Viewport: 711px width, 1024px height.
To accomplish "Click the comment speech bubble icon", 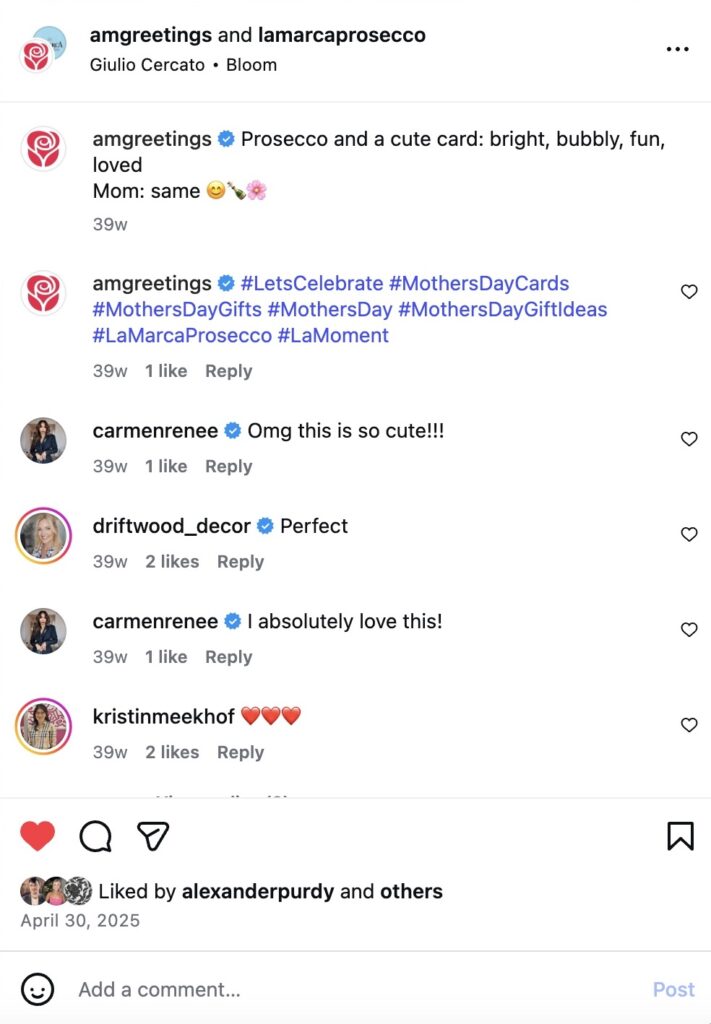I will tap(95, 836).
